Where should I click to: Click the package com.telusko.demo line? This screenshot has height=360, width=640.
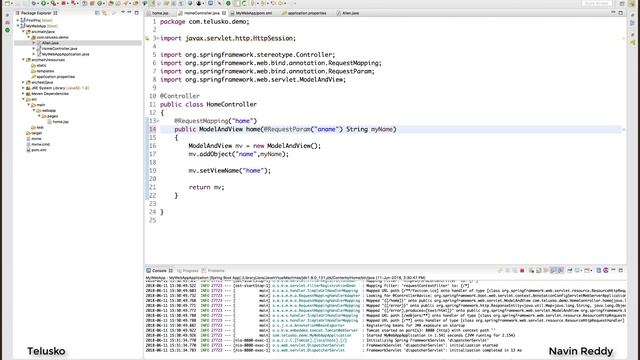tap(204, 22)
